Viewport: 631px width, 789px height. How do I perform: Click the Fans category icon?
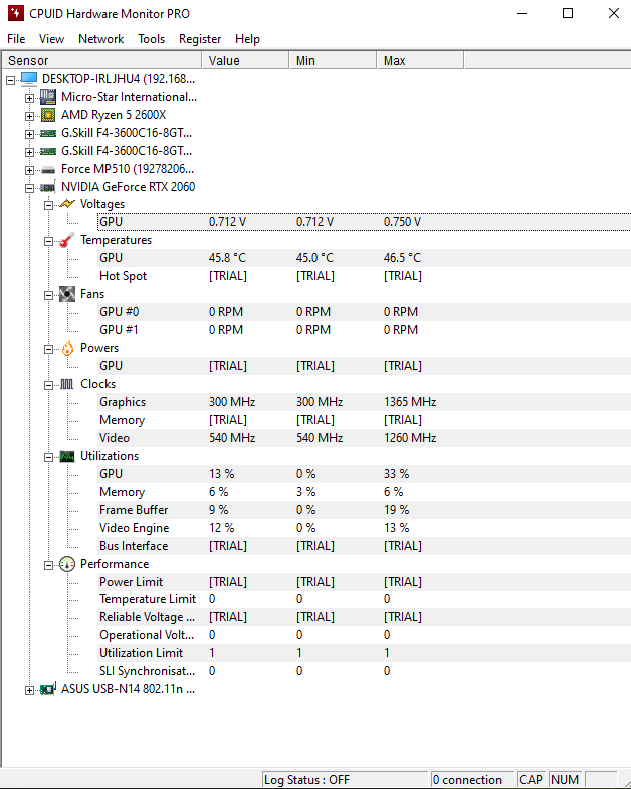coord(67,294)
